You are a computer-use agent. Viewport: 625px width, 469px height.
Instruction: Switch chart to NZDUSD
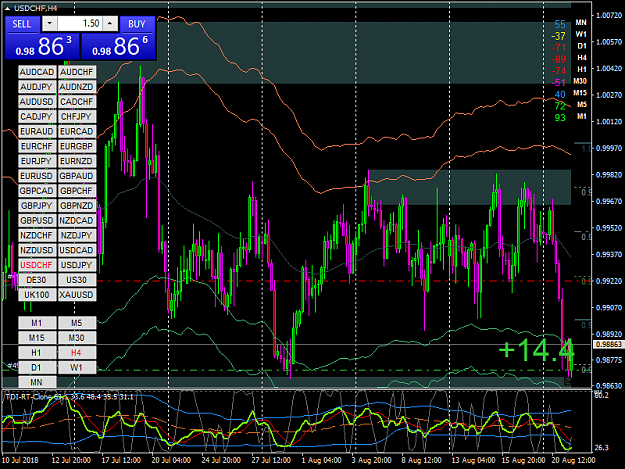tap(37, 250)
